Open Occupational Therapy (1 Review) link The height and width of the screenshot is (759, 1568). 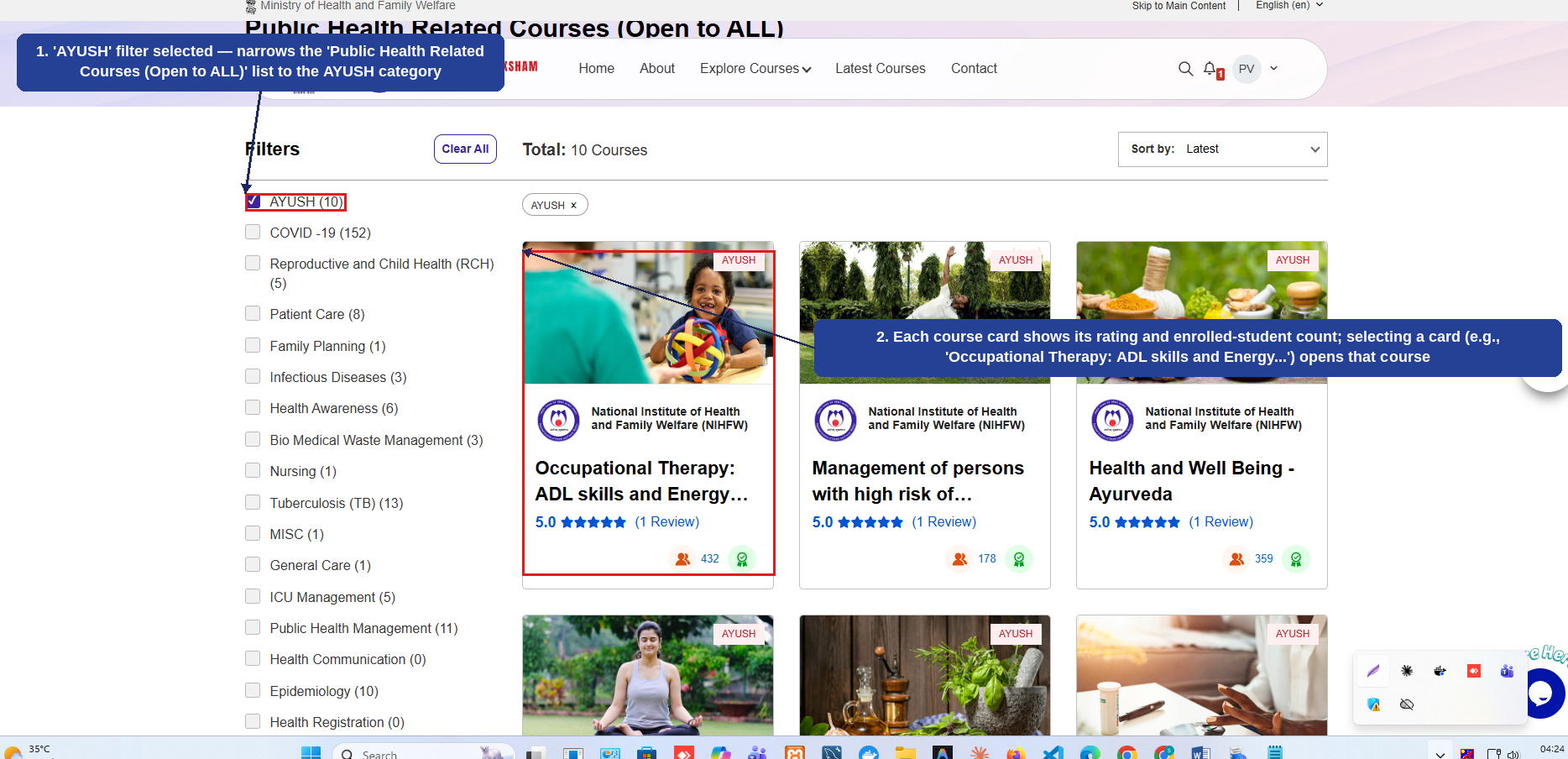[667, 522]
